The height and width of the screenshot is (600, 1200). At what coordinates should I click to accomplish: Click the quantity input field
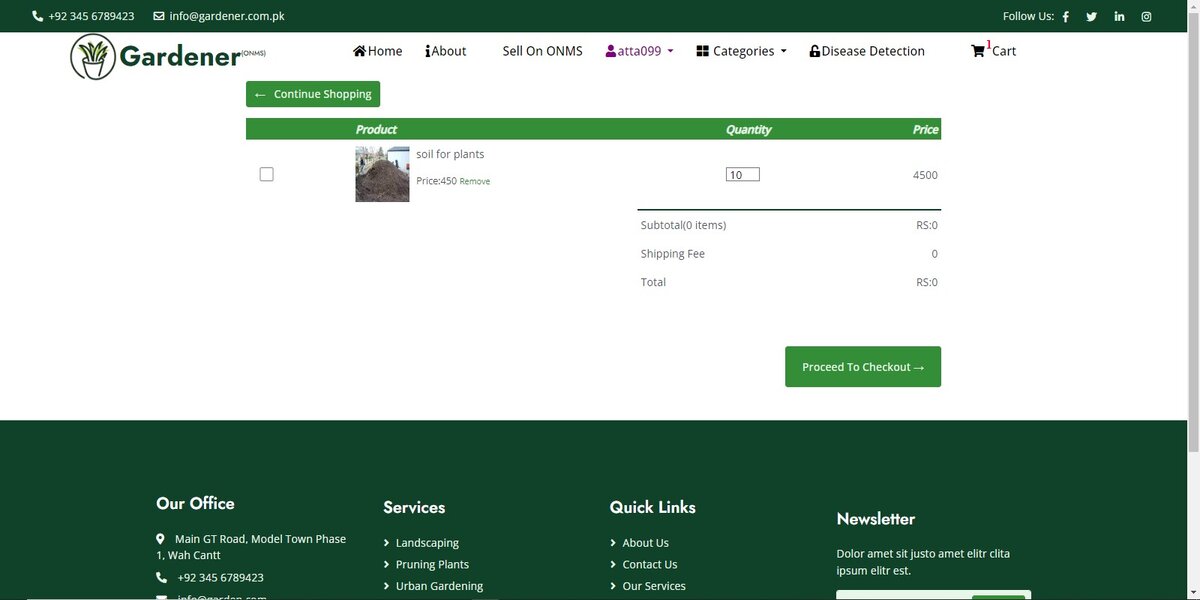(x=741, y=173)
